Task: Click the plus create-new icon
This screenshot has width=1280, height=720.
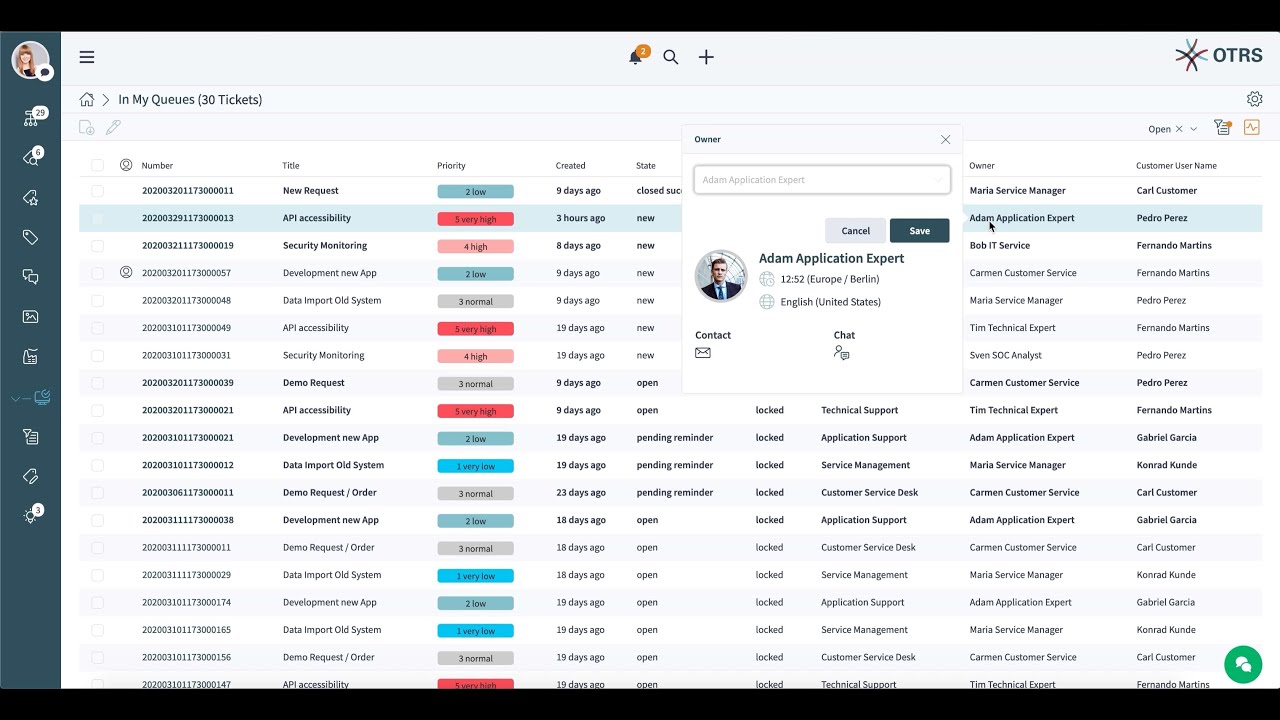Action: 706,58
